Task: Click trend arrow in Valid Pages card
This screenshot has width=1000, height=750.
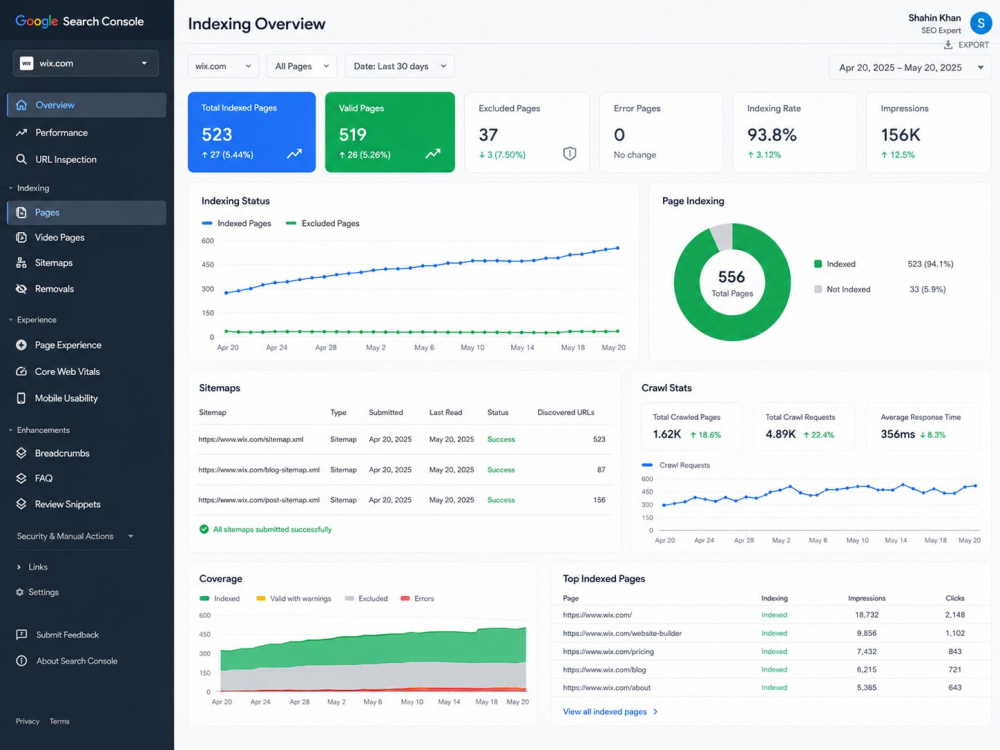Action: (433, 154)
